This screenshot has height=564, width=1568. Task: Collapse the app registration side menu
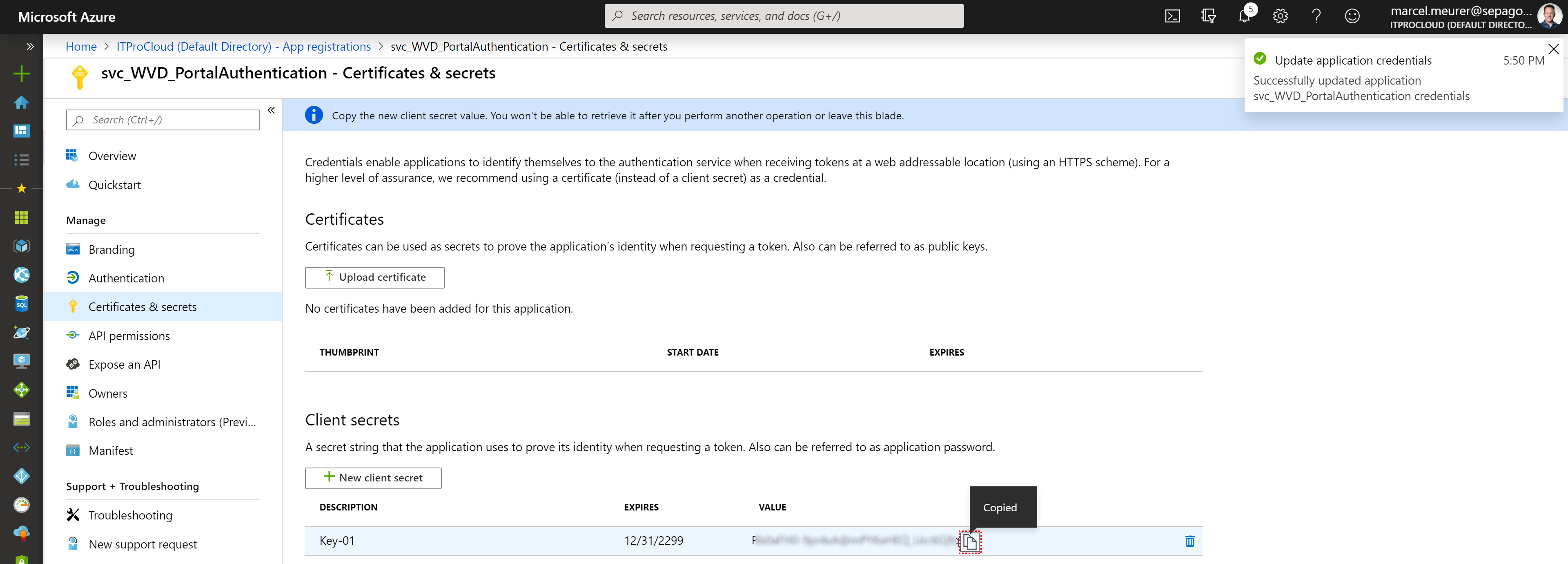point(272,110)
